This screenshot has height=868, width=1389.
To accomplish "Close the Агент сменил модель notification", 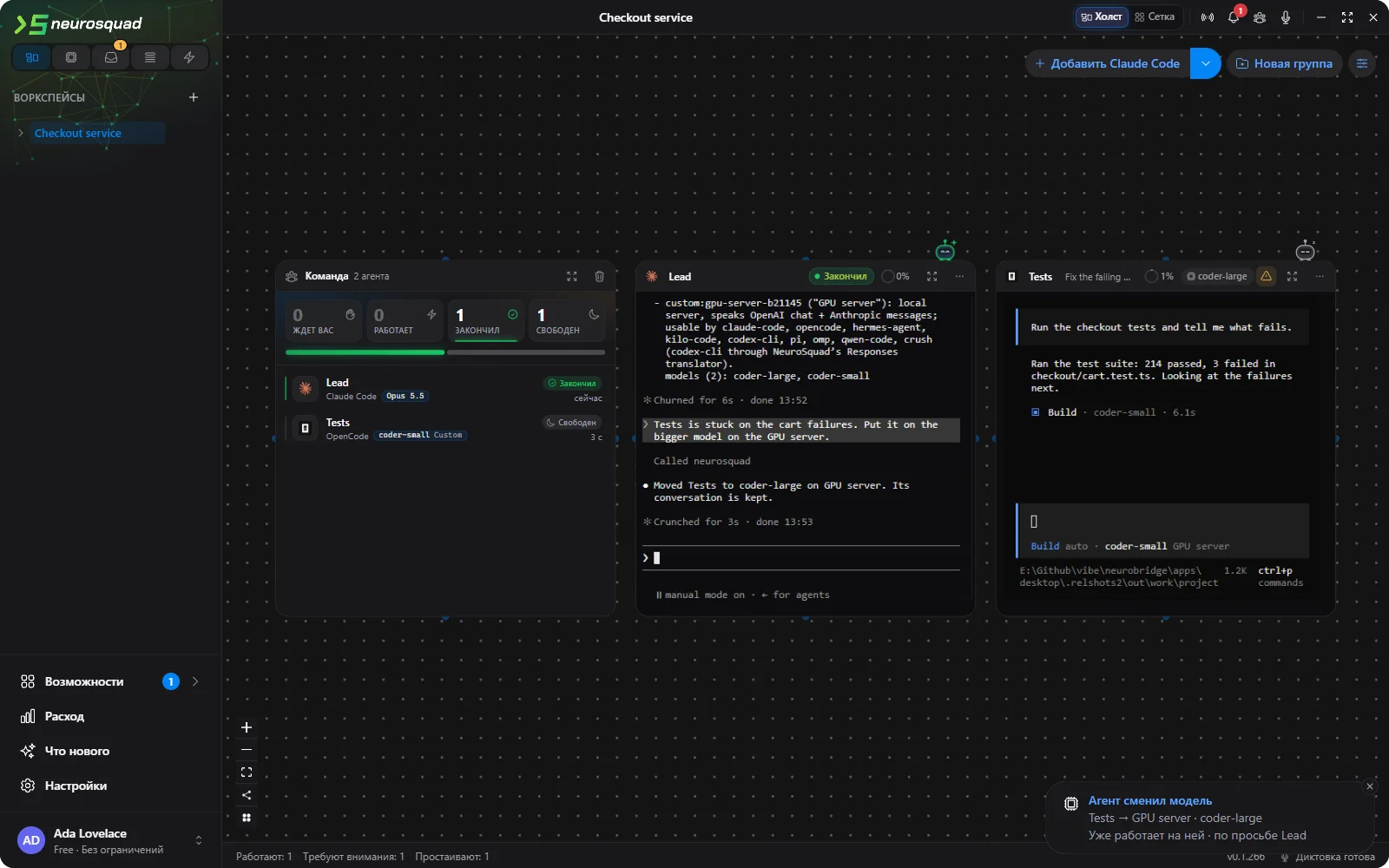I will (x=1370, y=786).
